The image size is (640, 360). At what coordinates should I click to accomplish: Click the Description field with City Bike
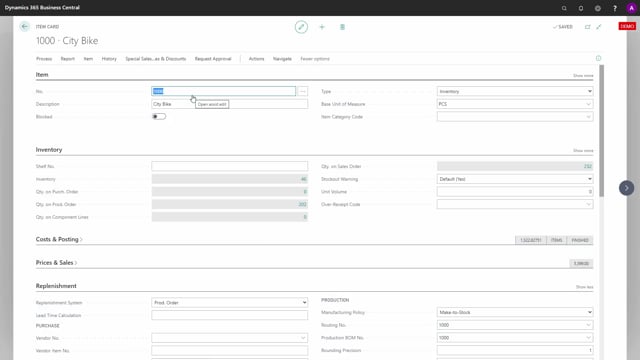coord(229,104)
